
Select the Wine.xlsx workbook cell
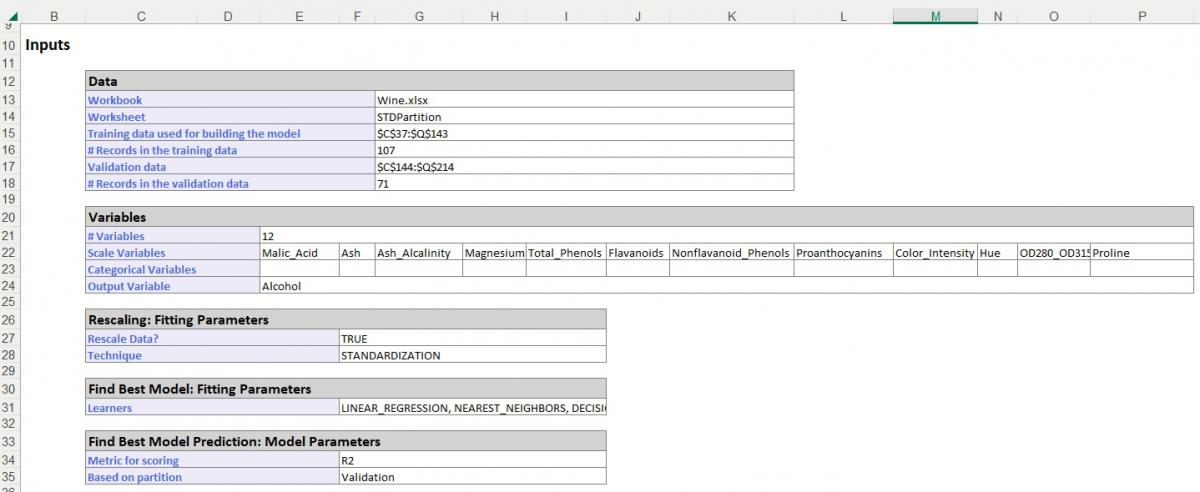click(583, 100)
